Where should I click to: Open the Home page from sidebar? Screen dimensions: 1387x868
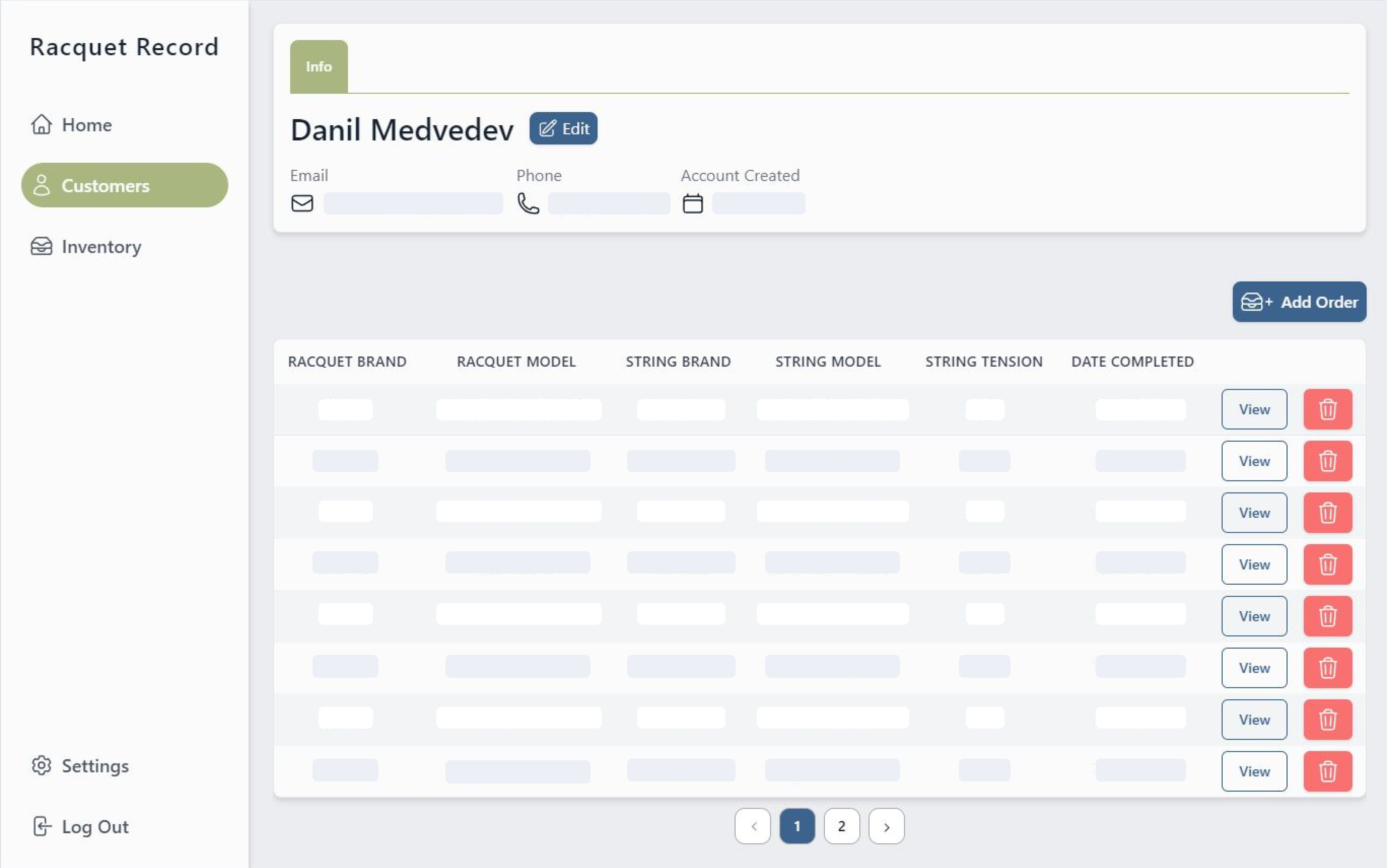pyautogui.click(x=71, y=125)
